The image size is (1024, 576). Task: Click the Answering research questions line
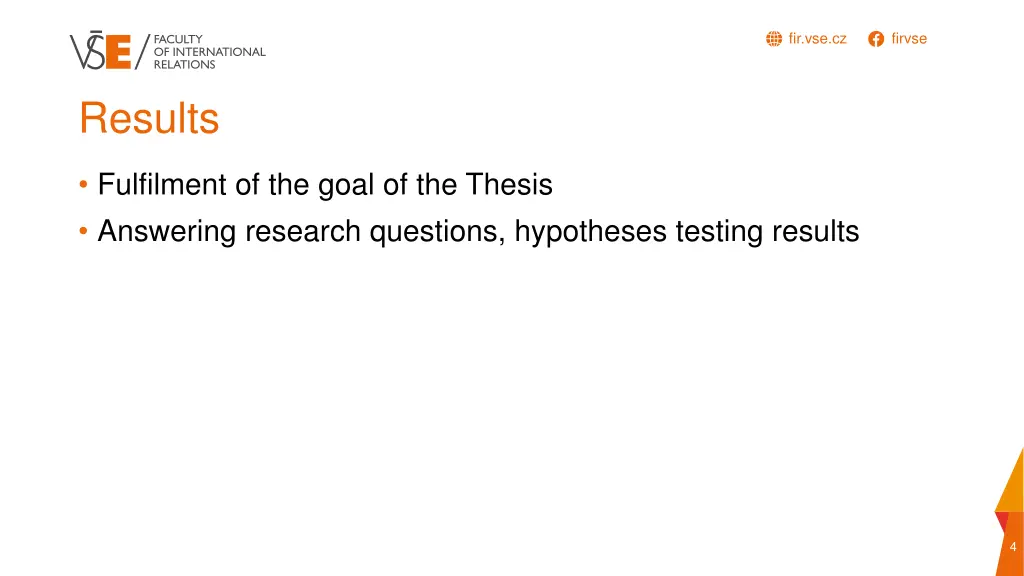click(478, 232)
